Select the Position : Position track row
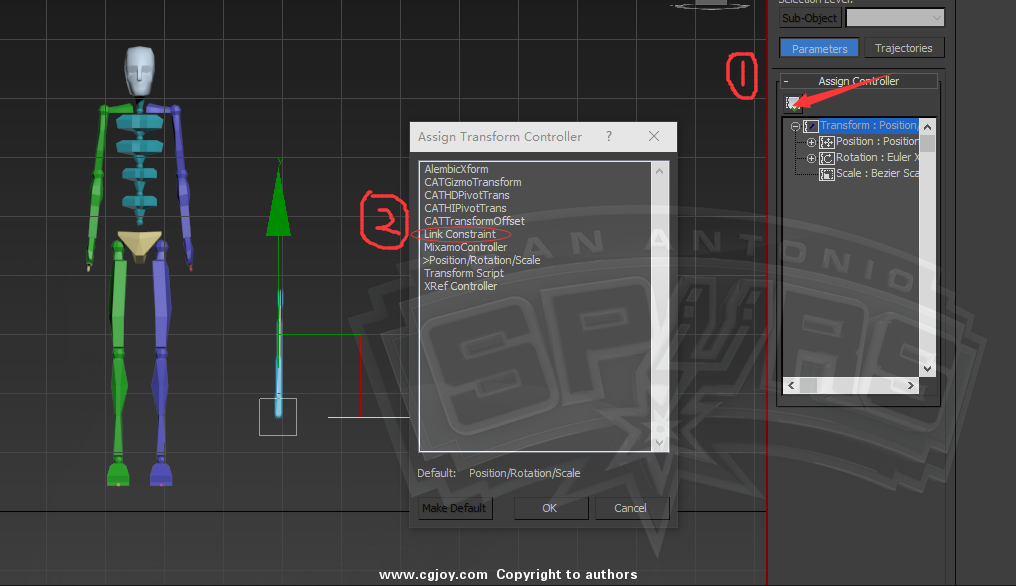This screenshot has width=1016, height=586. [877, 141]
